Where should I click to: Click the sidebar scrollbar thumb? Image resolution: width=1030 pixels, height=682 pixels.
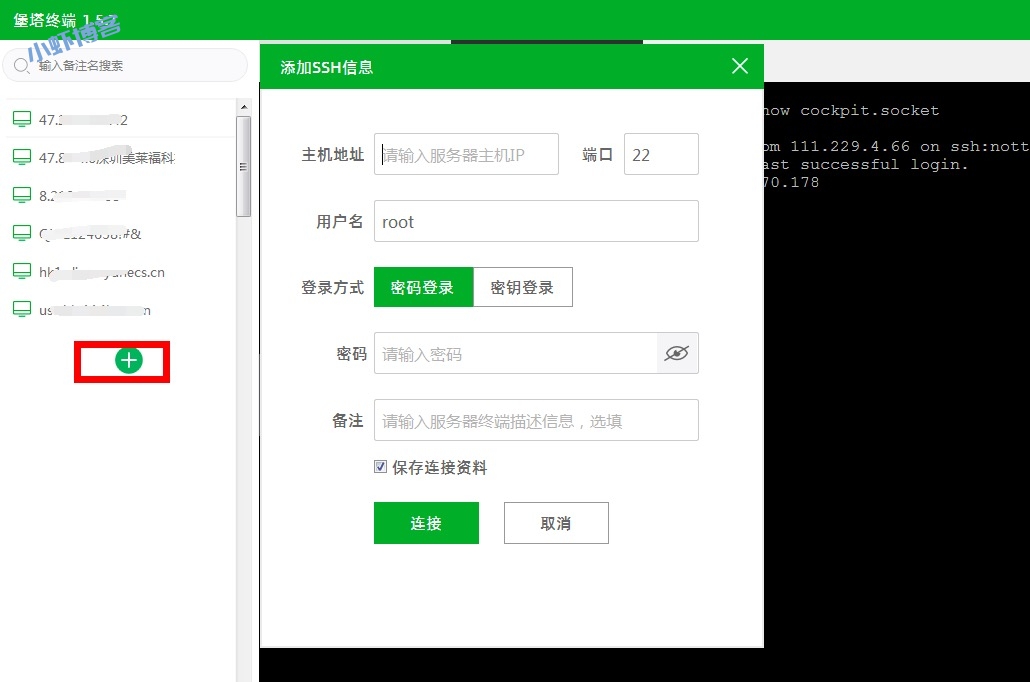(x=243, y=168)
